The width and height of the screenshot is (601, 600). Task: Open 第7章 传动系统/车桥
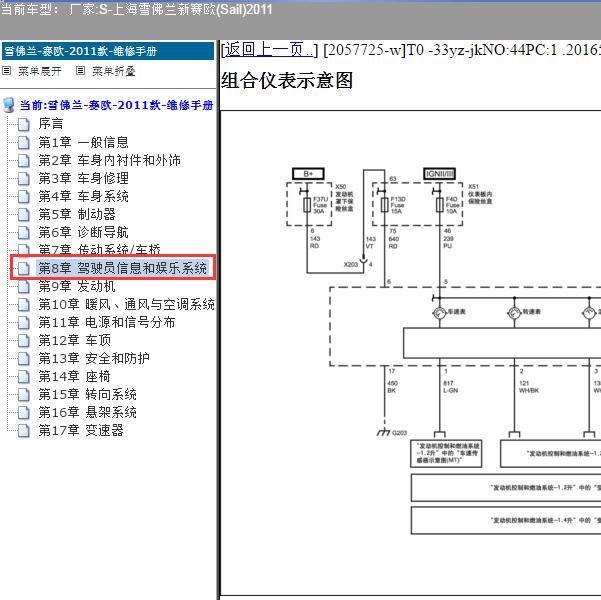[x=99, y=250]
